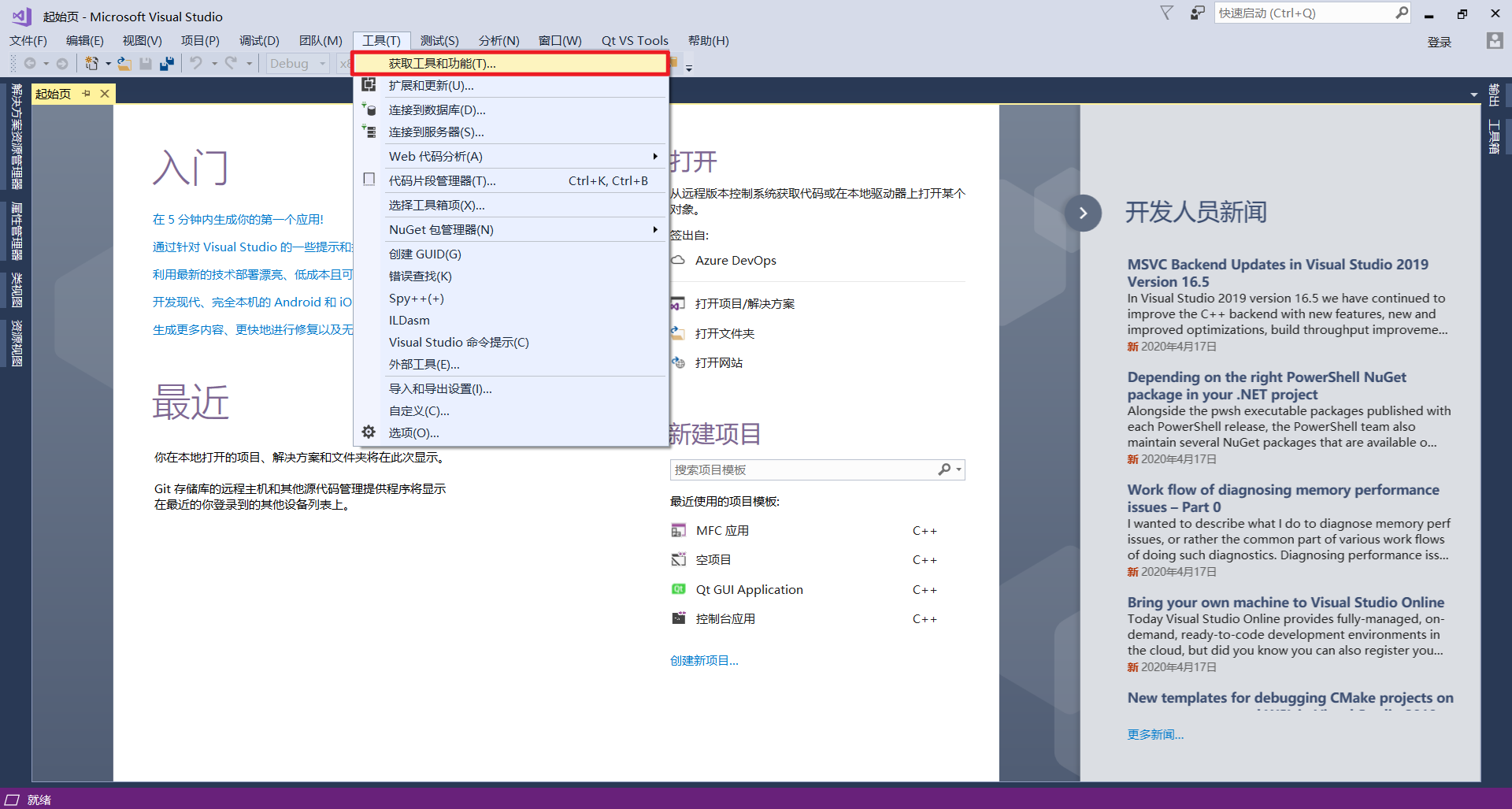The image size is (1512, 809).
Task: Select the Qt GUI Application template icon
Action: tap(679, 588)
